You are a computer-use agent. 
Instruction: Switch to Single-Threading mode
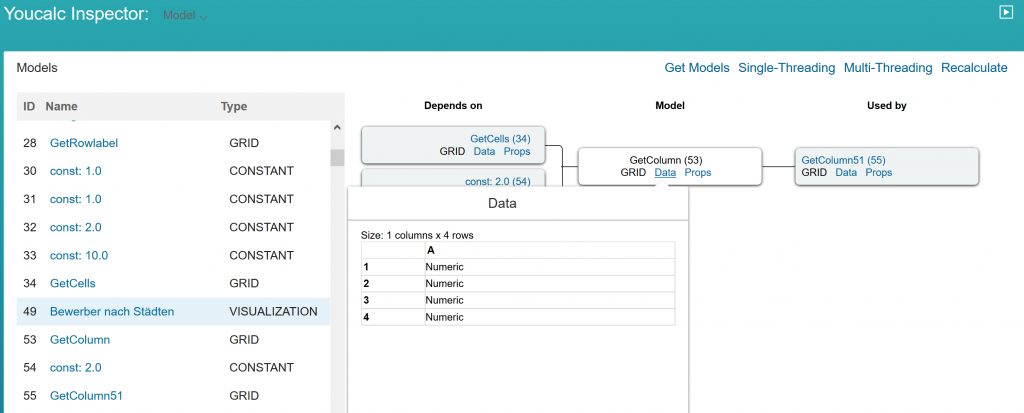tap(786, 67)
